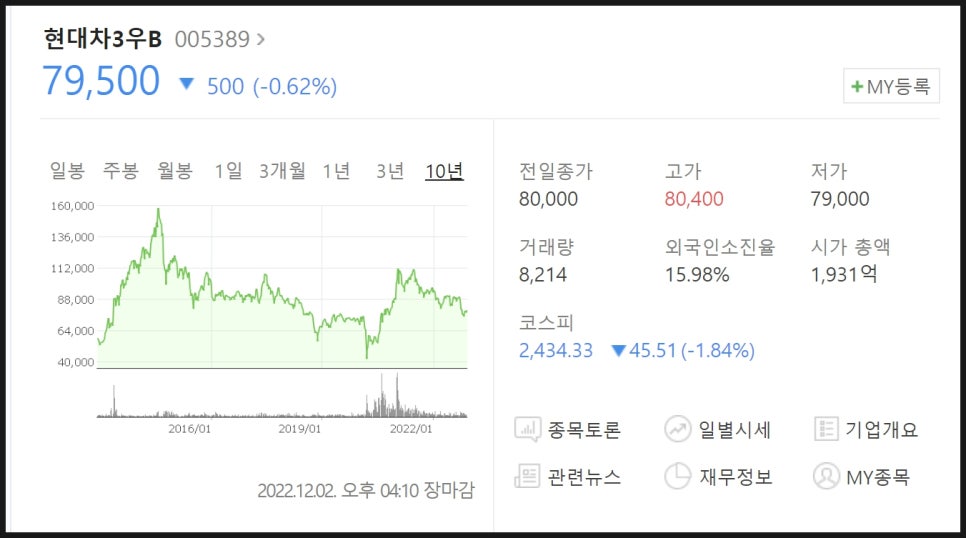
Task: Click the blue down-triangle price change indicator
Action: point(186,83)
